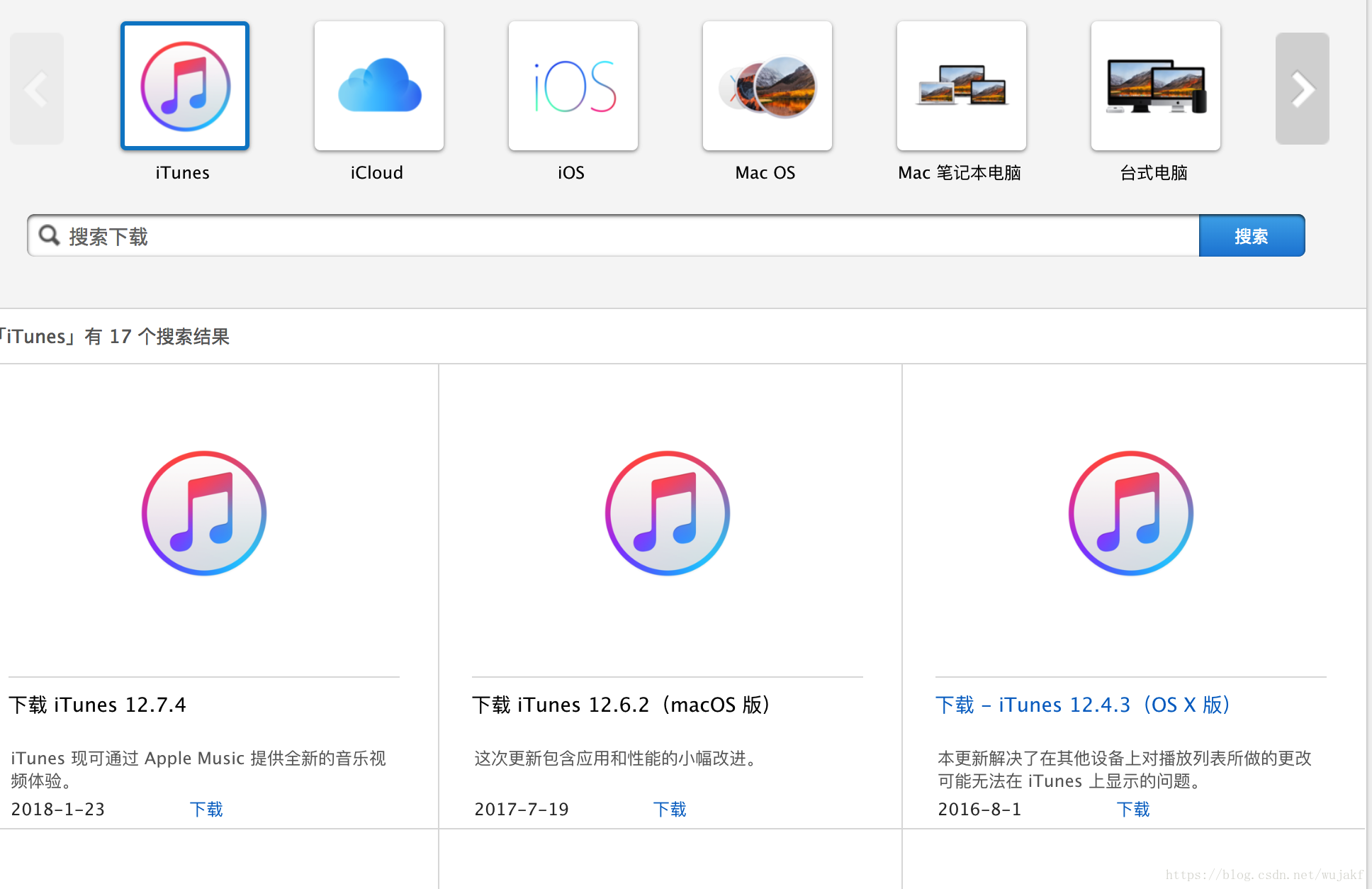Click the iOS label text

click(x=571, y=173)
